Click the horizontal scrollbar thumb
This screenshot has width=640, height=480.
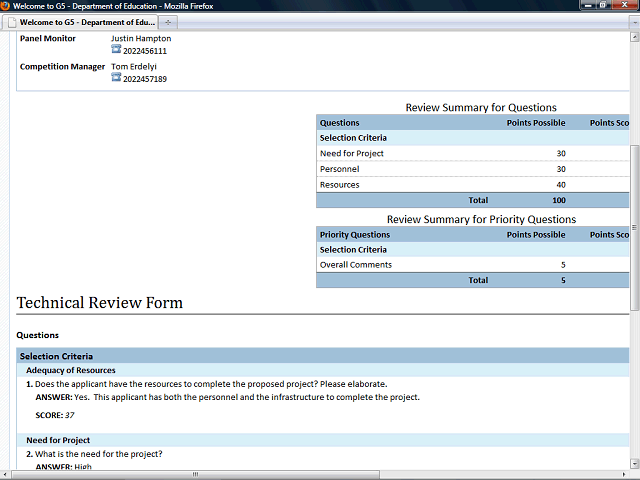(x=195, y=474)
